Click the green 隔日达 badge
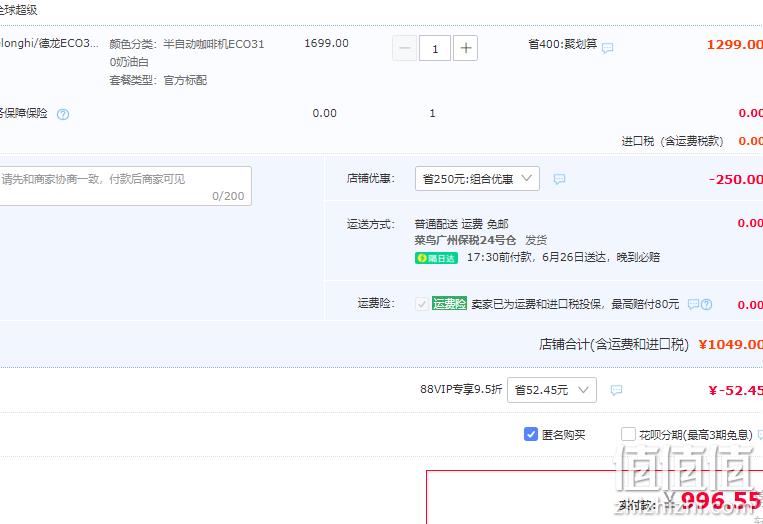Screen dimensions: 763x524 (436, 258)
